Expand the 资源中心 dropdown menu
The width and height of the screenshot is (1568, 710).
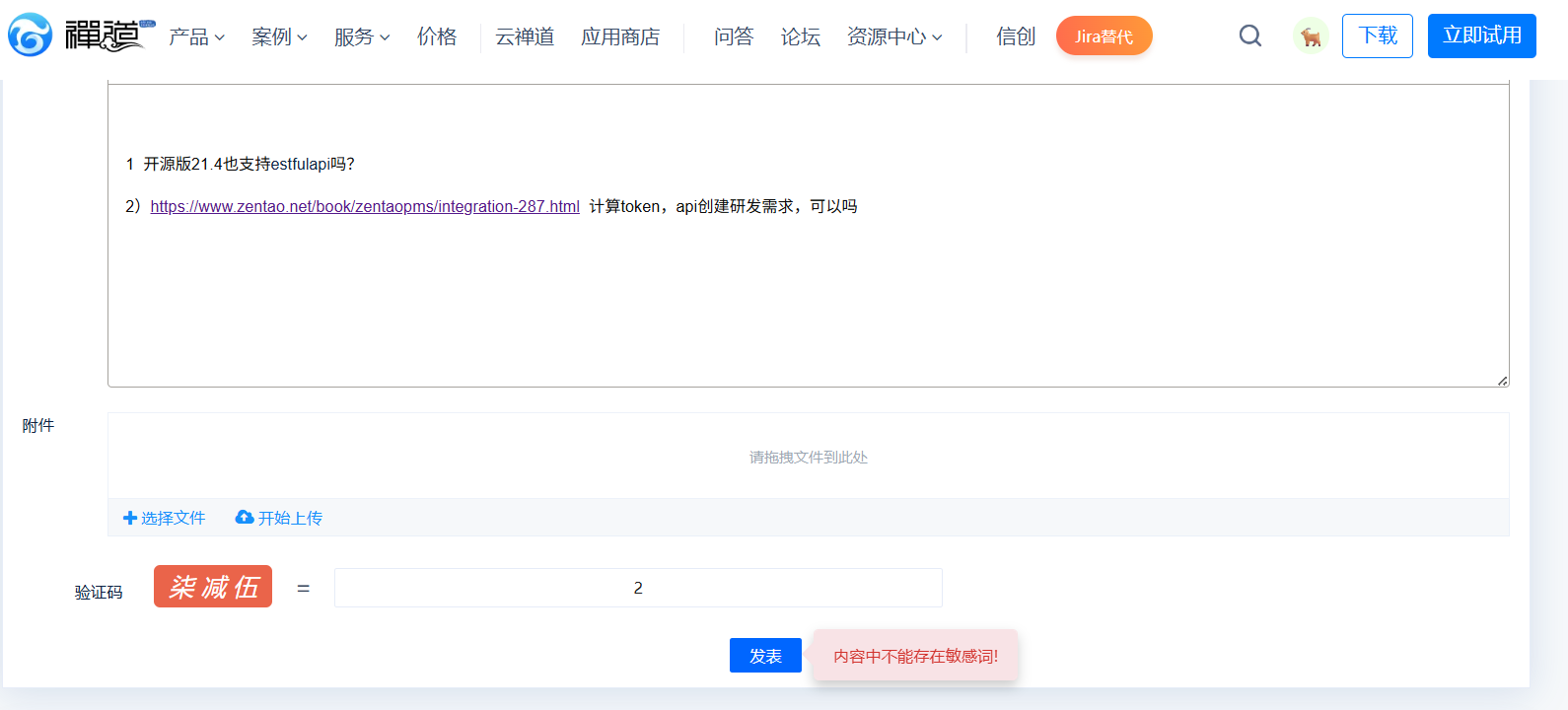(x=895, y=36)
